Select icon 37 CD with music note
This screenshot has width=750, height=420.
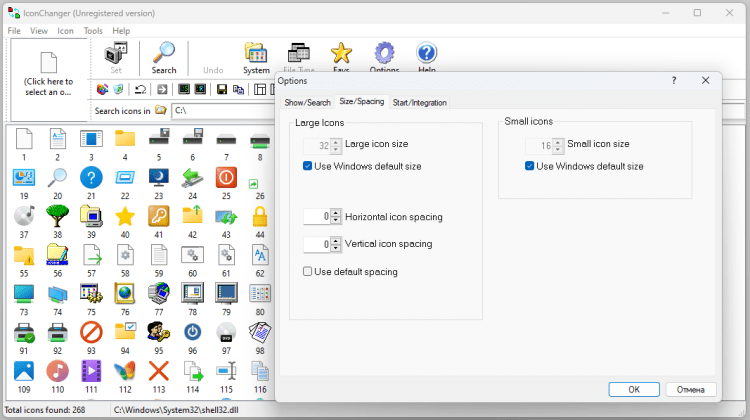[x=24, y=216]
